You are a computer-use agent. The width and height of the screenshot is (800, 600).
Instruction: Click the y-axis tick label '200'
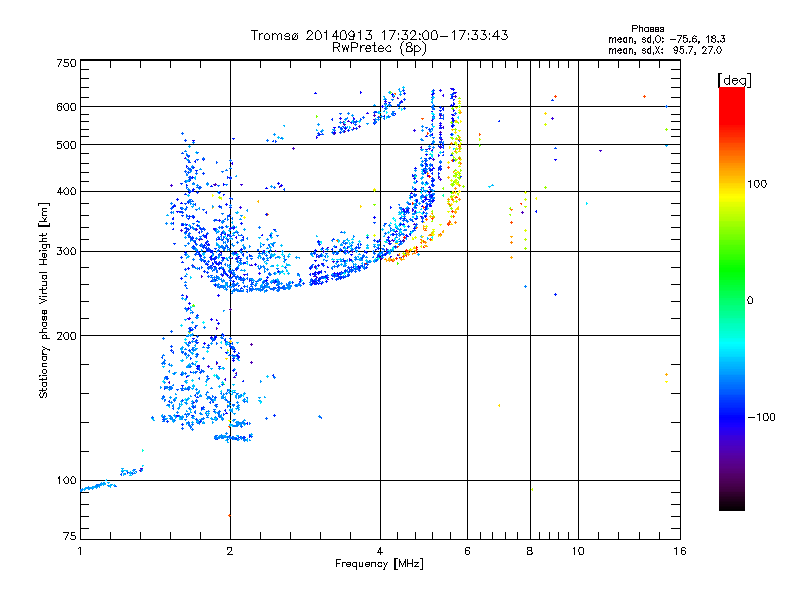(67, 336)
